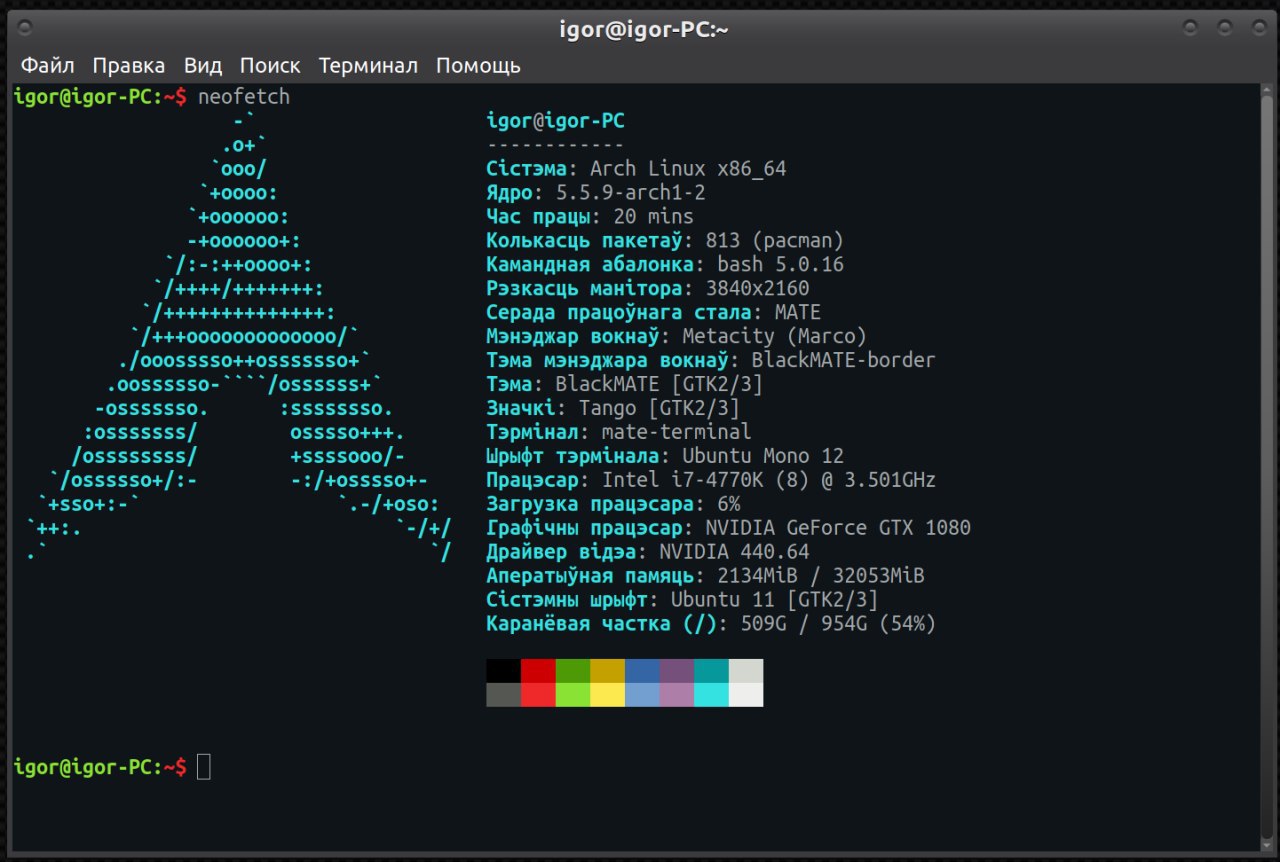
Task: Click the 'Час працы: 20 mins' line
Action: click(x=590, y=217)
